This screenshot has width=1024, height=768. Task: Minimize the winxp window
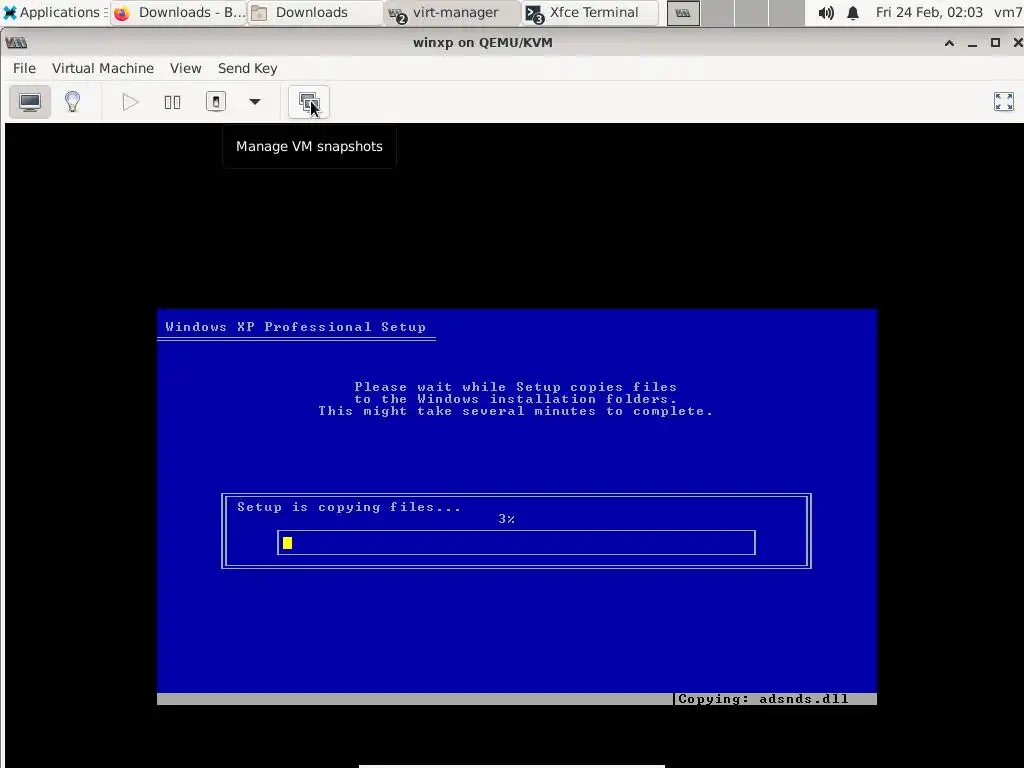pos(972,43)
